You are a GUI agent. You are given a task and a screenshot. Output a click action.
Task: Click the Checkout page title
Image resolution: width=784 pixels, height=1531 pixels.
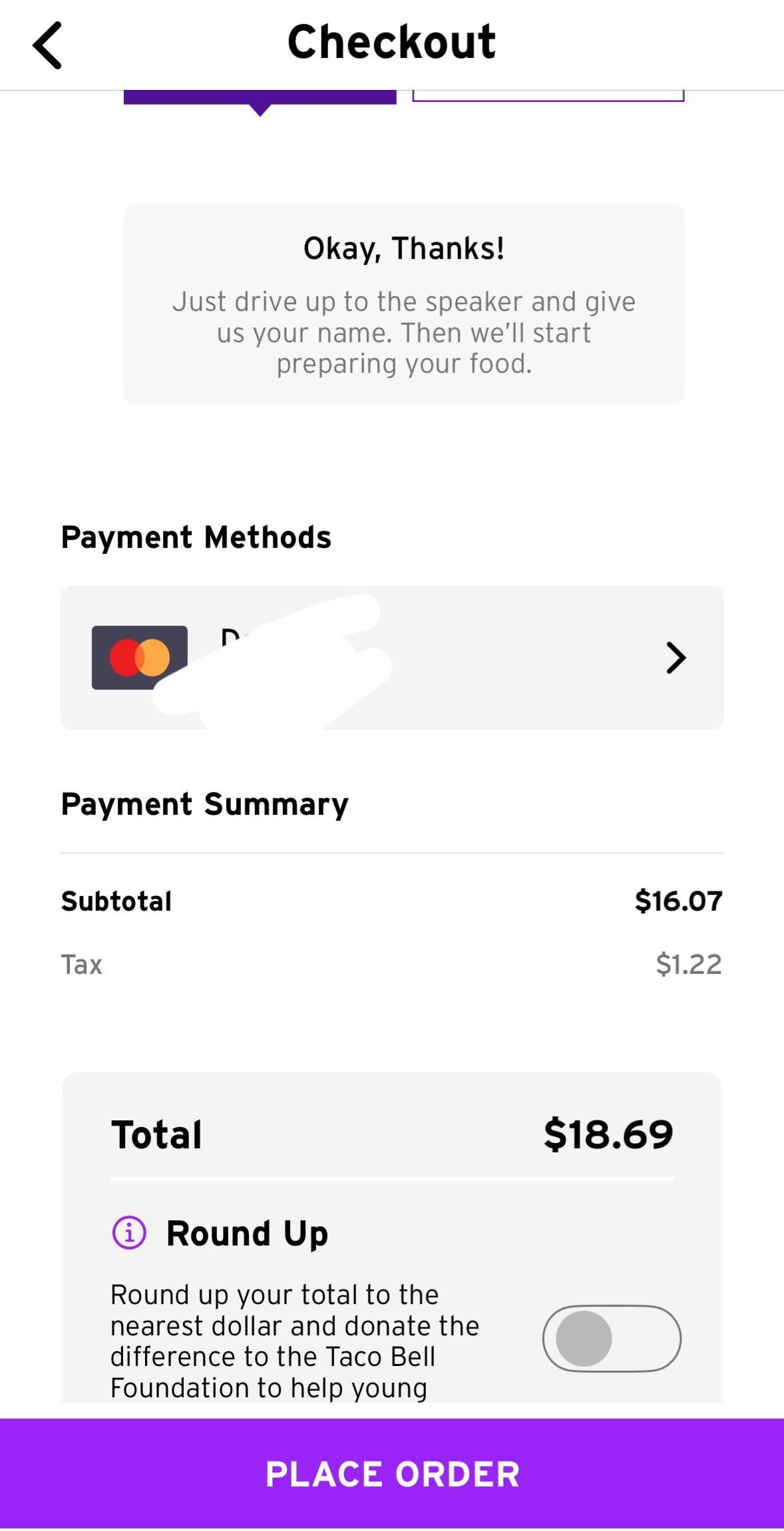click(x=391, y=42)
